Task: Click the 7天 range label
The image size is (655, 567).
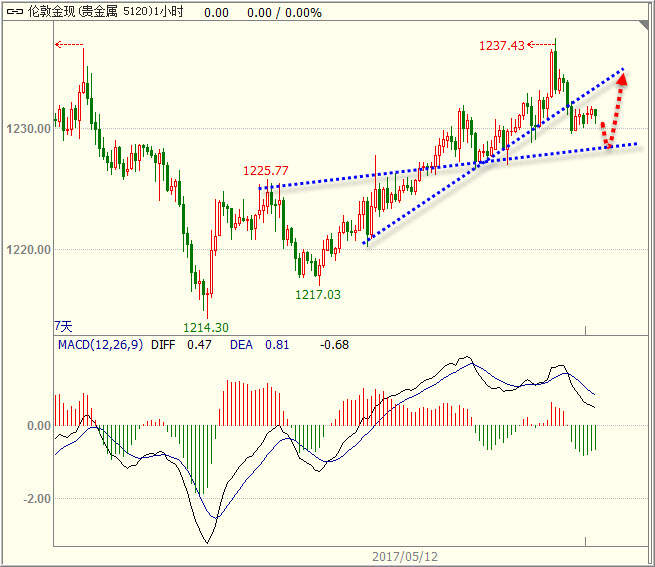Action: point(63,326)
